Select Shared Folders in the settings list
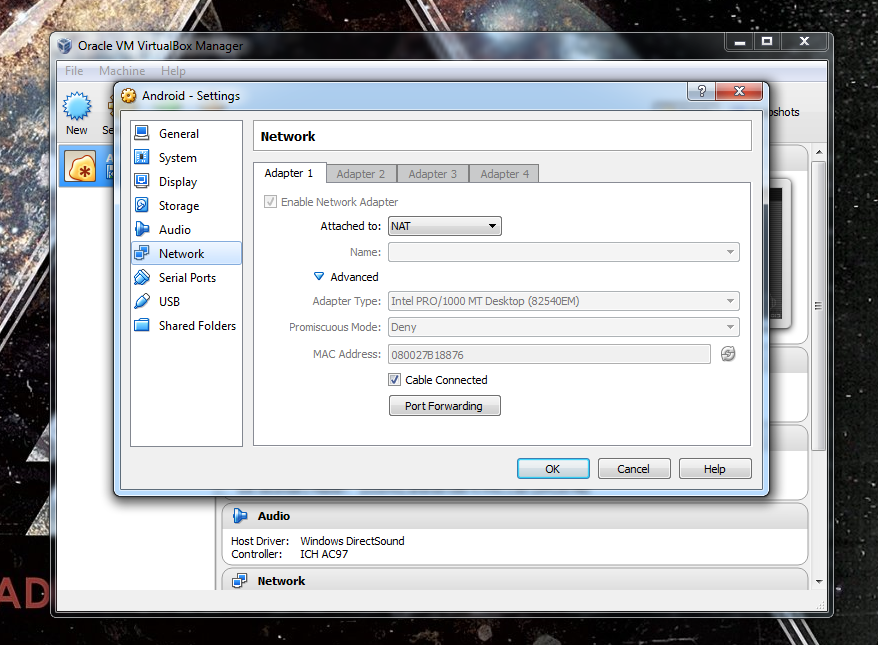Screen dimensions: 878x645 click(x=186, y=326)
